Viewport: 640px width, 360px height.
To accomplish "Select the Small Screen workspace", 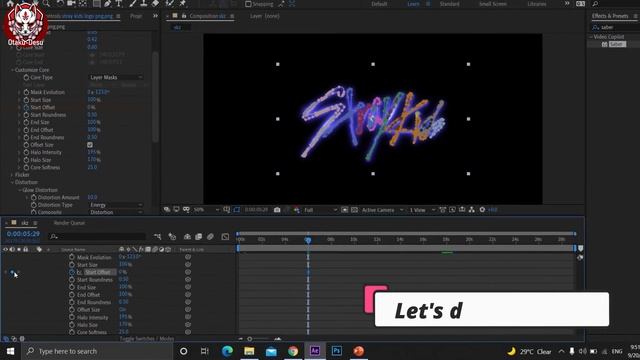I will 493,4.
